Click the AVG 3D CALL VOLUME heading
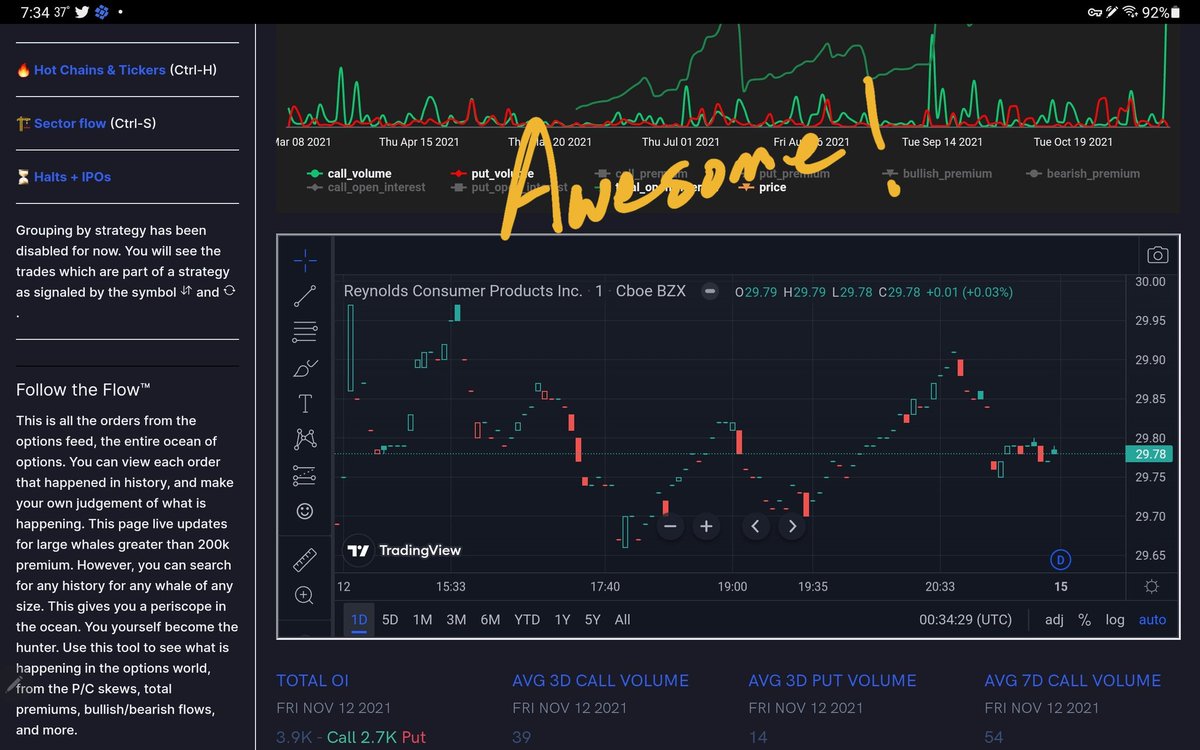The image size is (1200, 750). 600,681
